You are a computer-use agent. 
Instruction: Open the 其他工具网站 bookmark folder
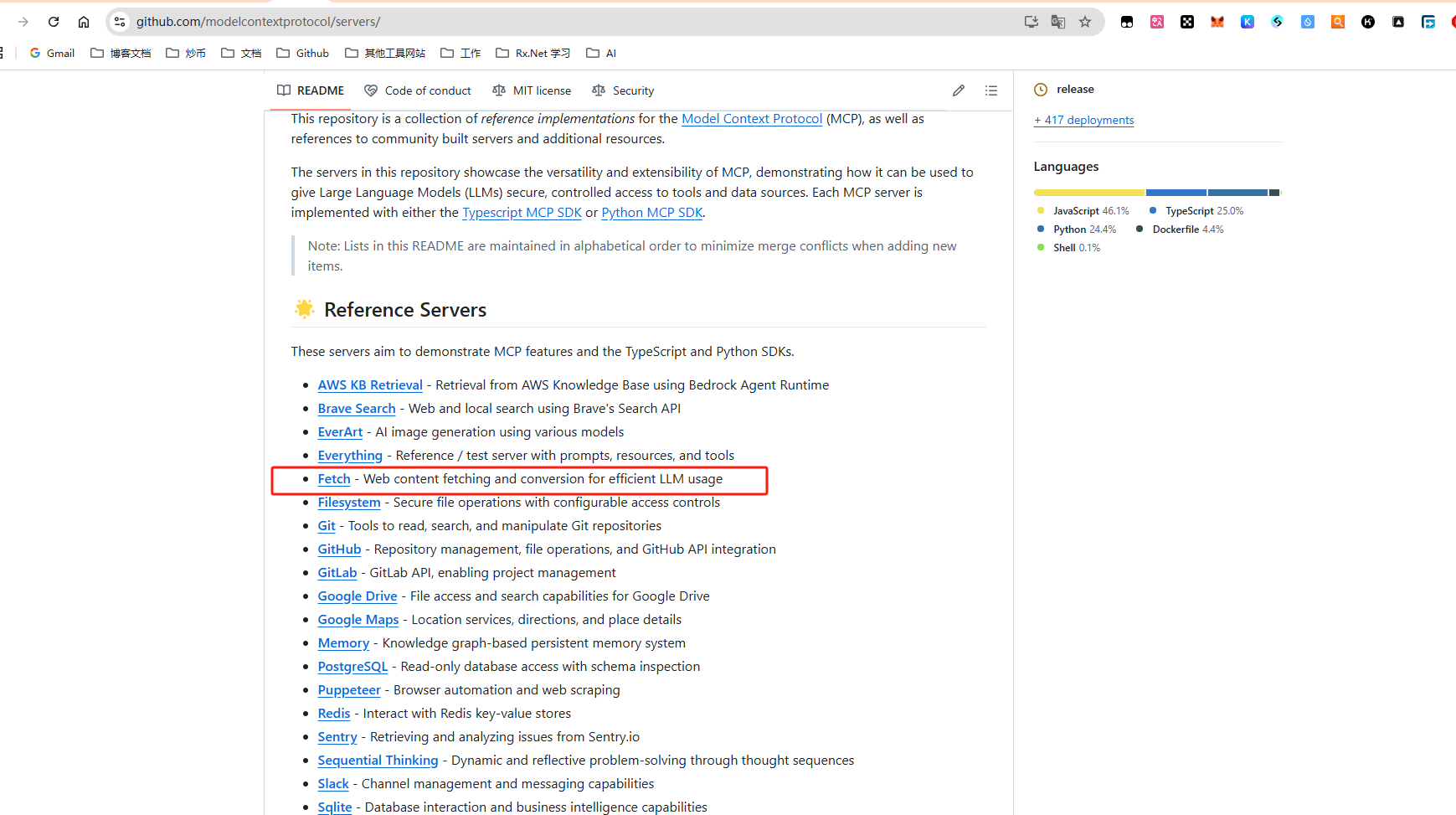click(385, 53)
